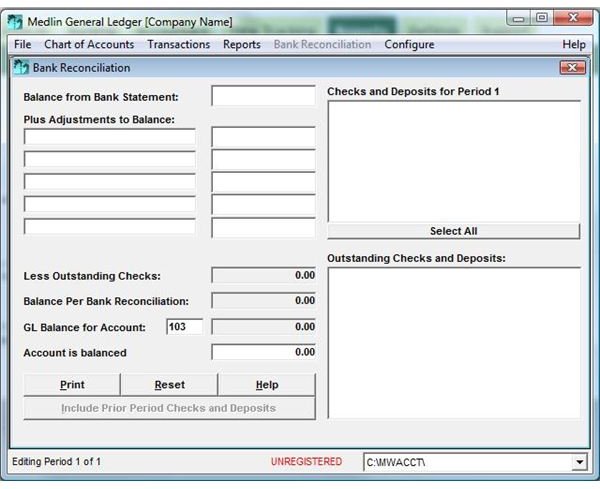Click the third adjustment amount field
Viewport: 600px width, 489px height.
pyautogui.click(x=264, y=182)
